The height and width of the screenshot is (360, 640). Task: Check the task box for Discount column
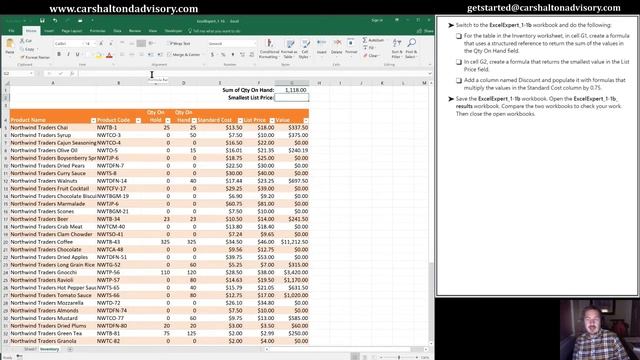pos(459,80)
